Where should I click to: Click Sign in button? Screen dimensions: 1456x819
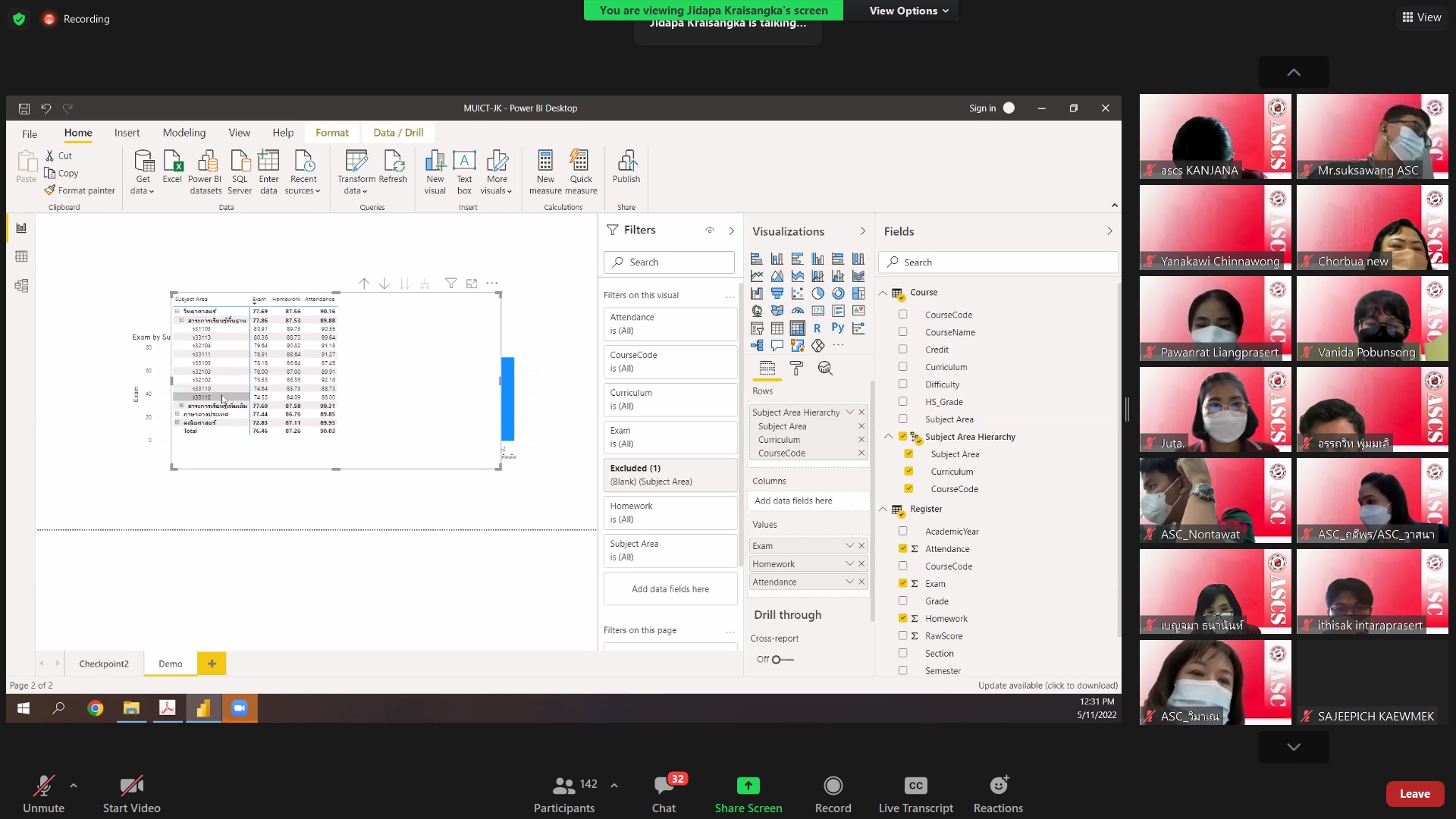coord(983,108)
